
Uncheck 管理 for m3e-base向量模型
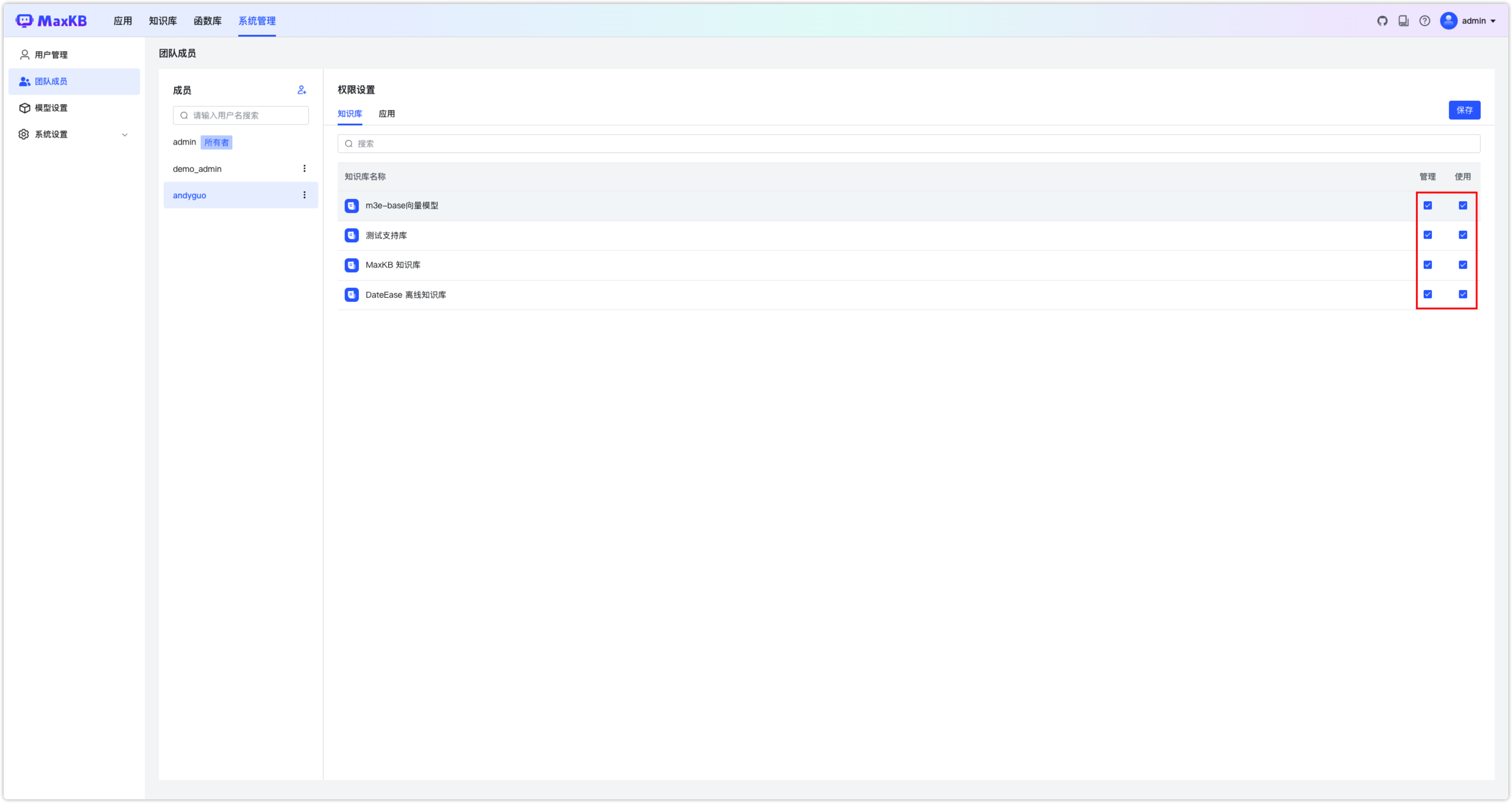(x=1428, y=205)
